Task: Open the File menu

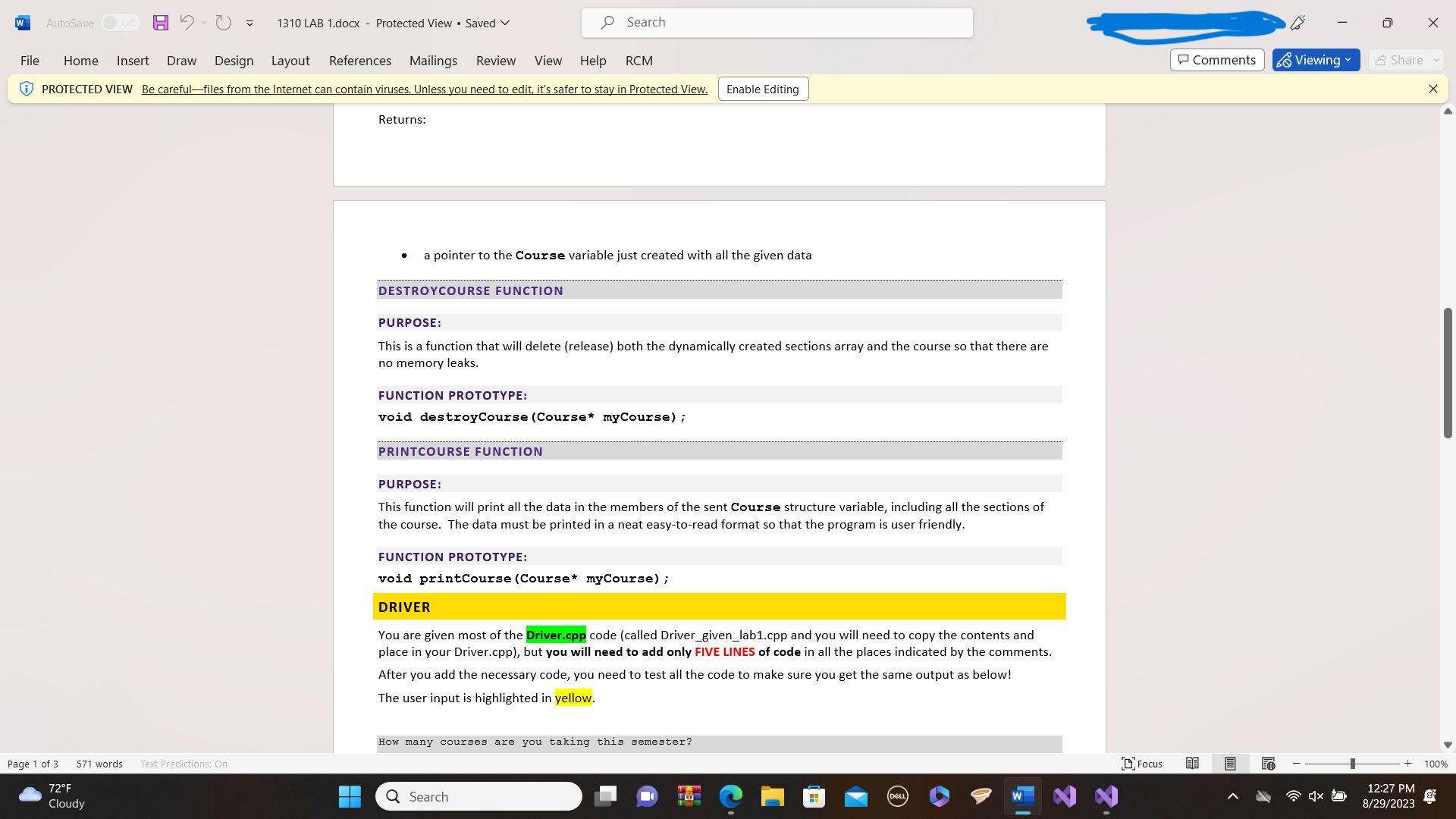Action: [30, 61]
